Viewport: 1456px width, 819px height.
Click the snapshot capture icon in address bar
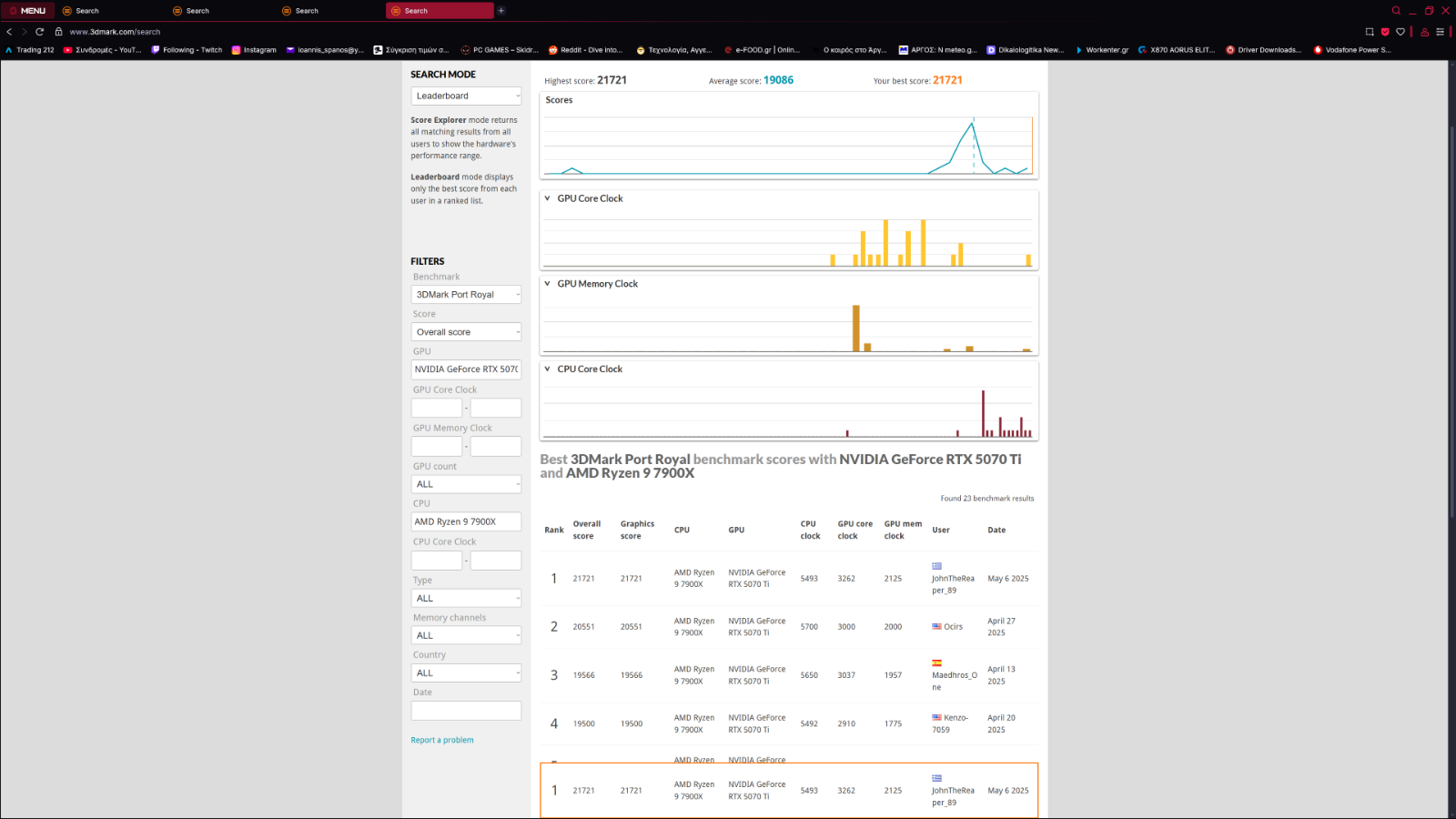pyautogui.click(x=1370, y=32)
